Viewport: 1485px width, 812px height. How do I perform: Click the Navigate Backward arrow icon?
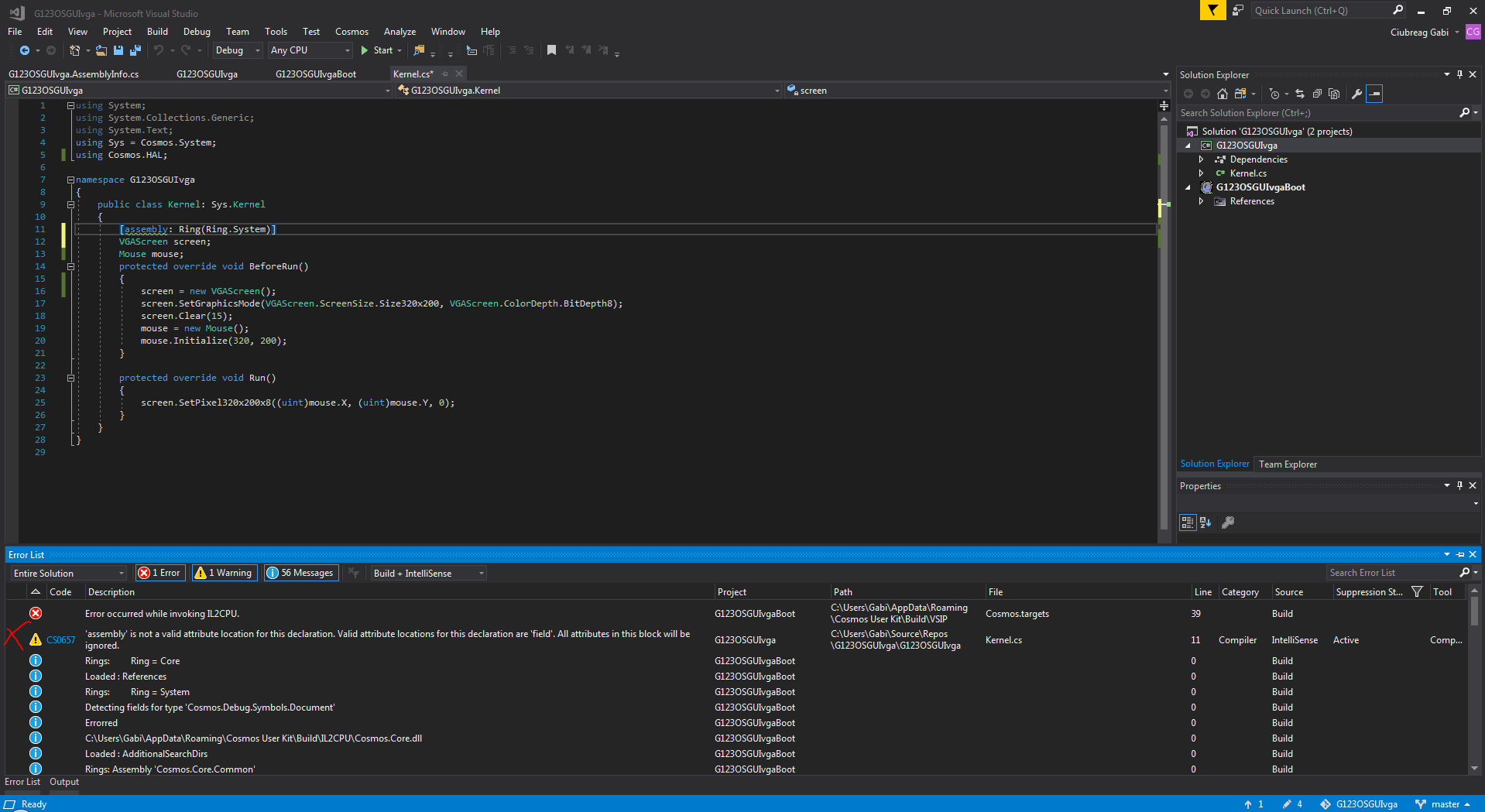(x=25, y=50)
